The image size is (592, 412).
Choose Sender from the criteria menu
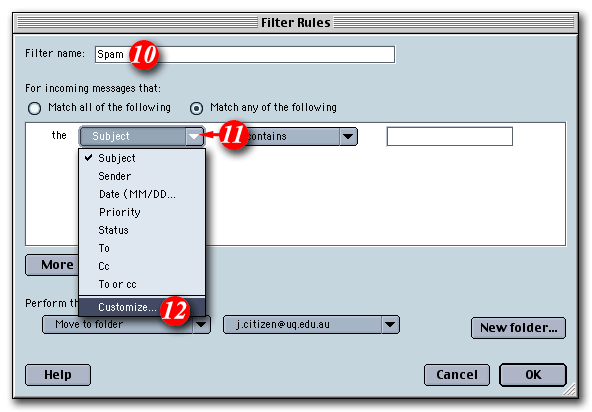pos(142,176)
